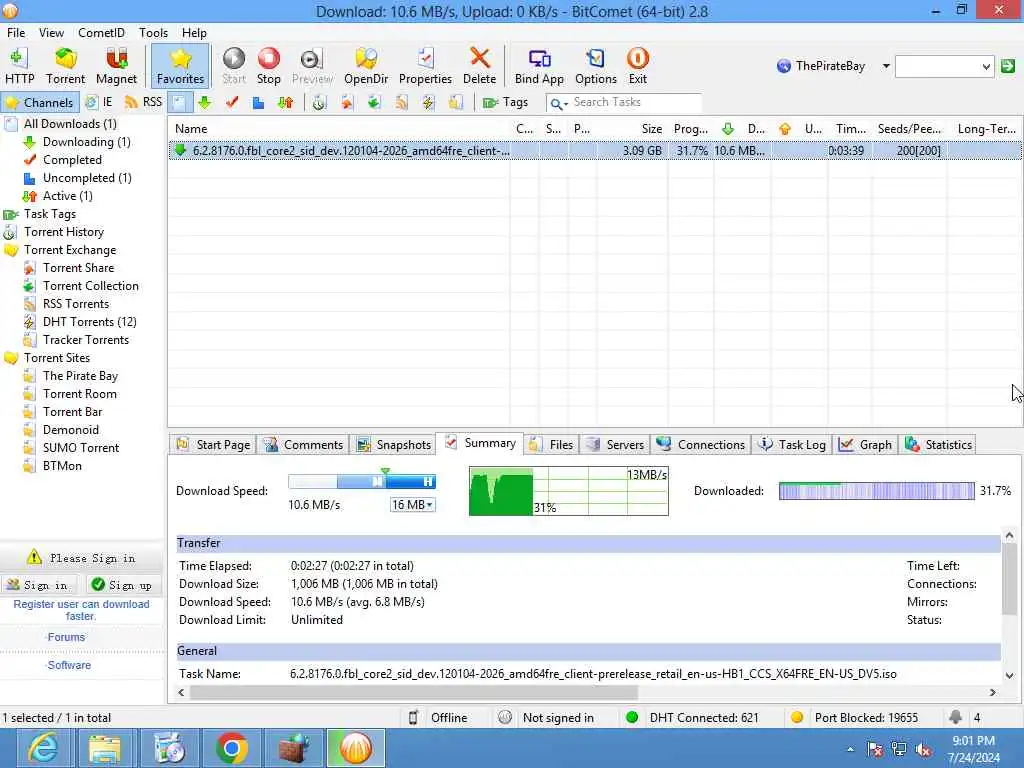Open the Help menu
The height and width of the screenshot is (768, 1024).
(x=194, y=33)
